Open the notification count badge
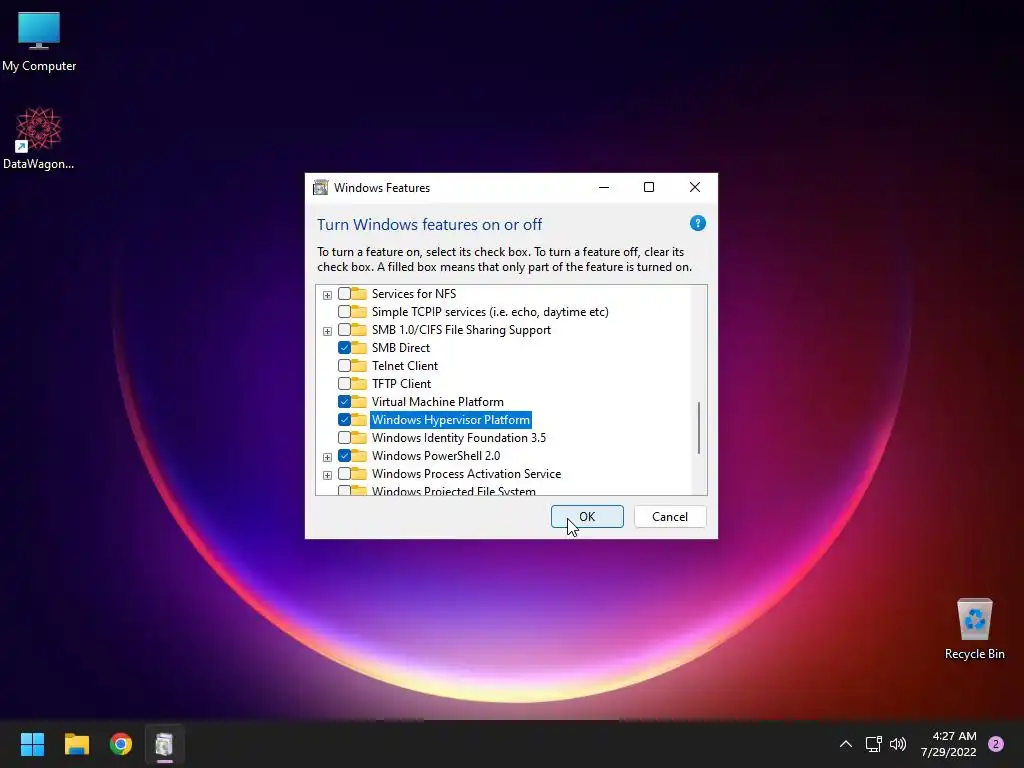Image resolution: width=1024 pixels, height=768 pixels. pos(996,744)
